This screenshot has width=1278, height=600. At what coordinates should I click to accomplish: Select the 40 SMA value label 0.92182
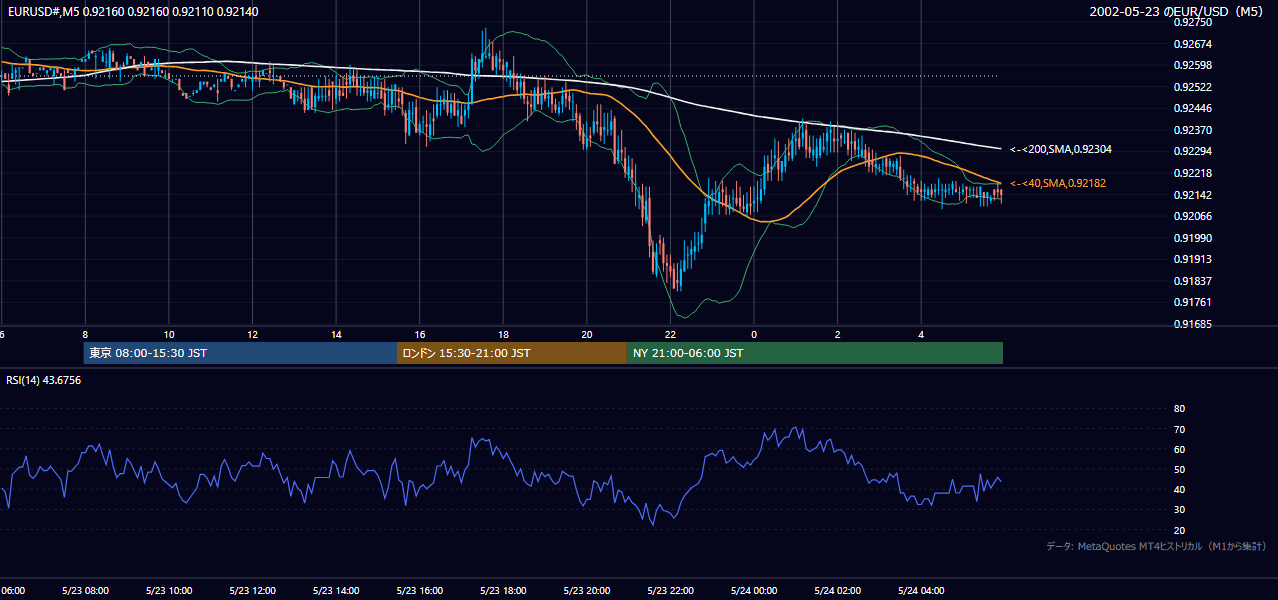point(1058,183)
